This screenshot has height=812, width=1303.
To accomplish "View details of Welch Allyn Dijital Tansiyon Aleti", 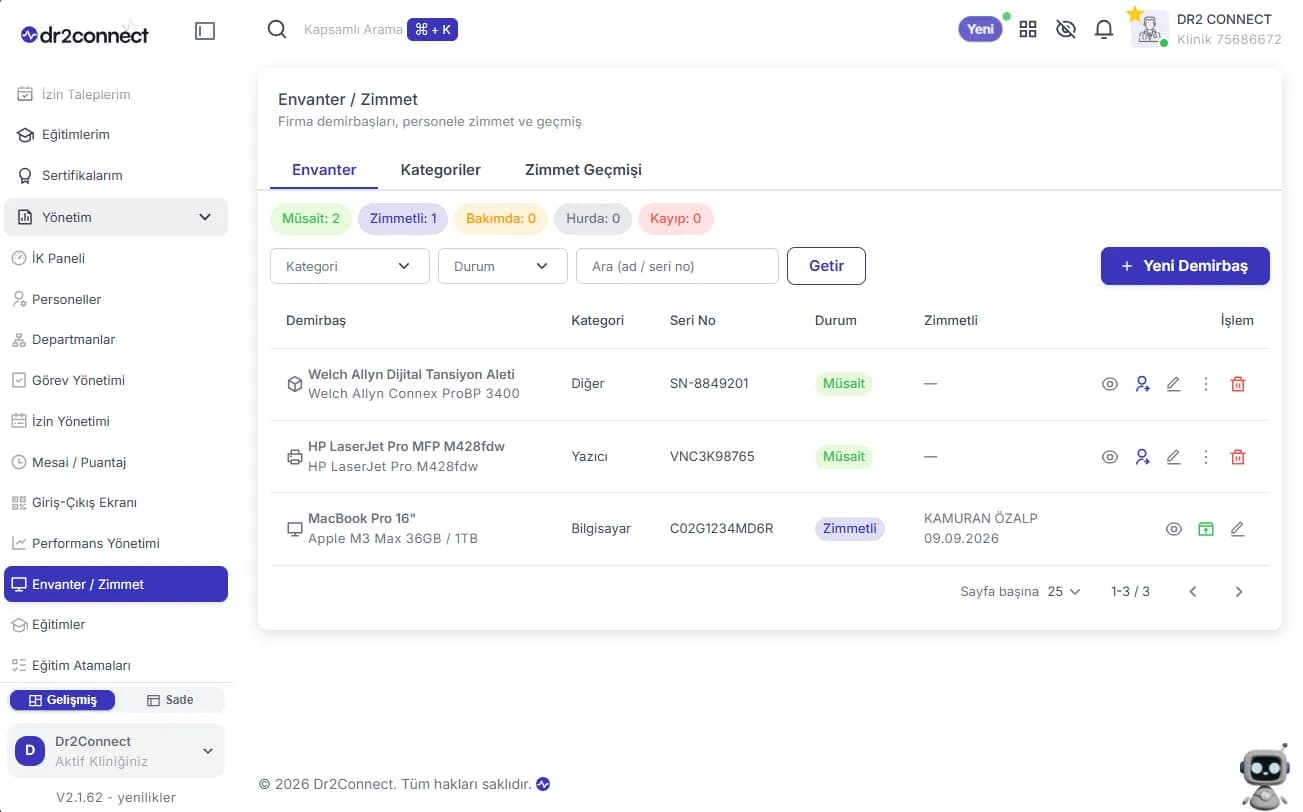I will 1110,384.
